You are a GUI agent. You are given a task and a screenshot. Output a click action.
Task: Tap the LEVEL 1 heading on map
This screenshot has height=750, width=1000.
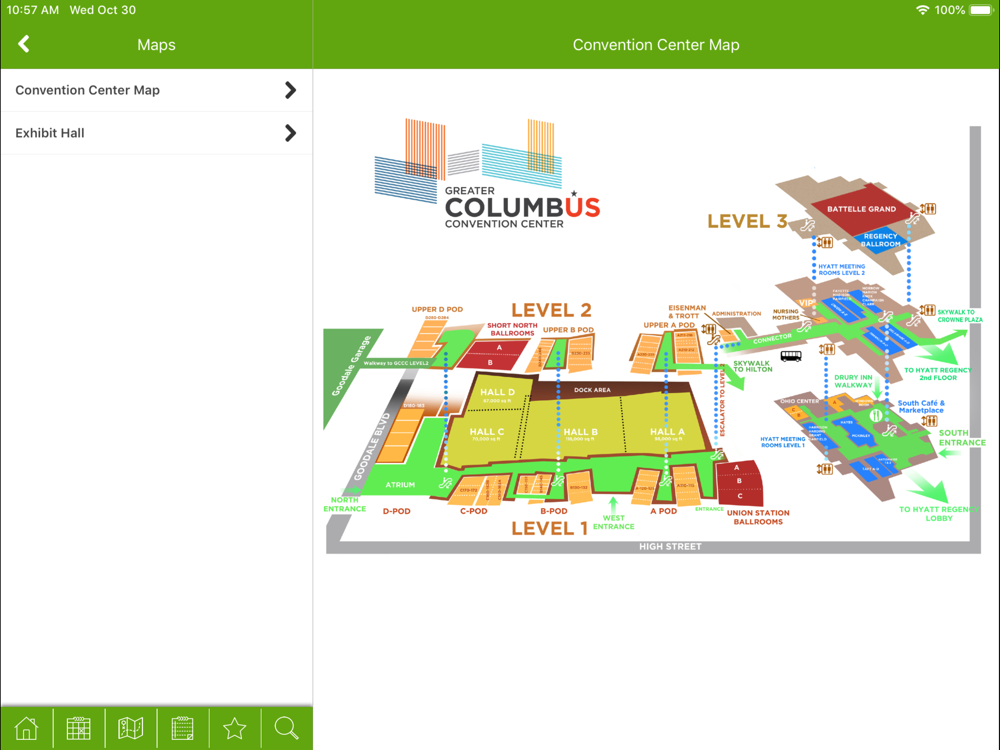click(549, 528)
